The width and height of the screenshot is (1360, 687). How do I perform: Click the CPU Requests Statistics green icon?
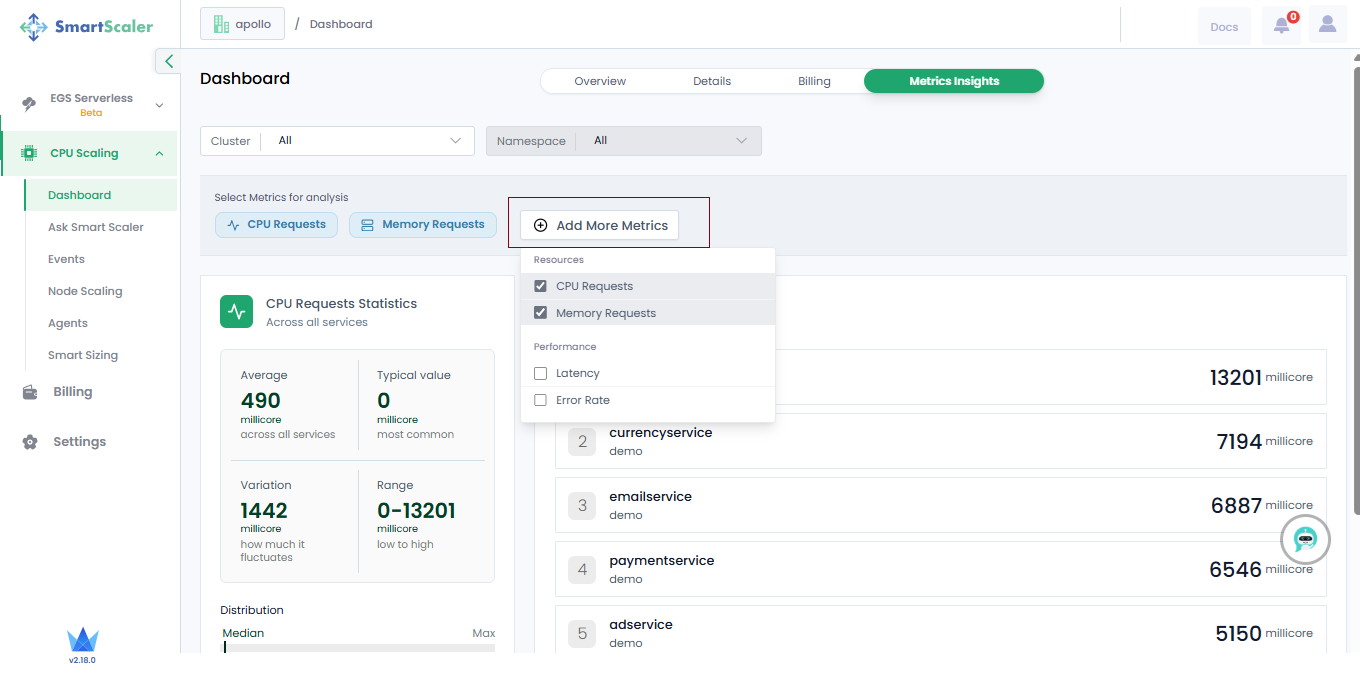tap(237, 311)
